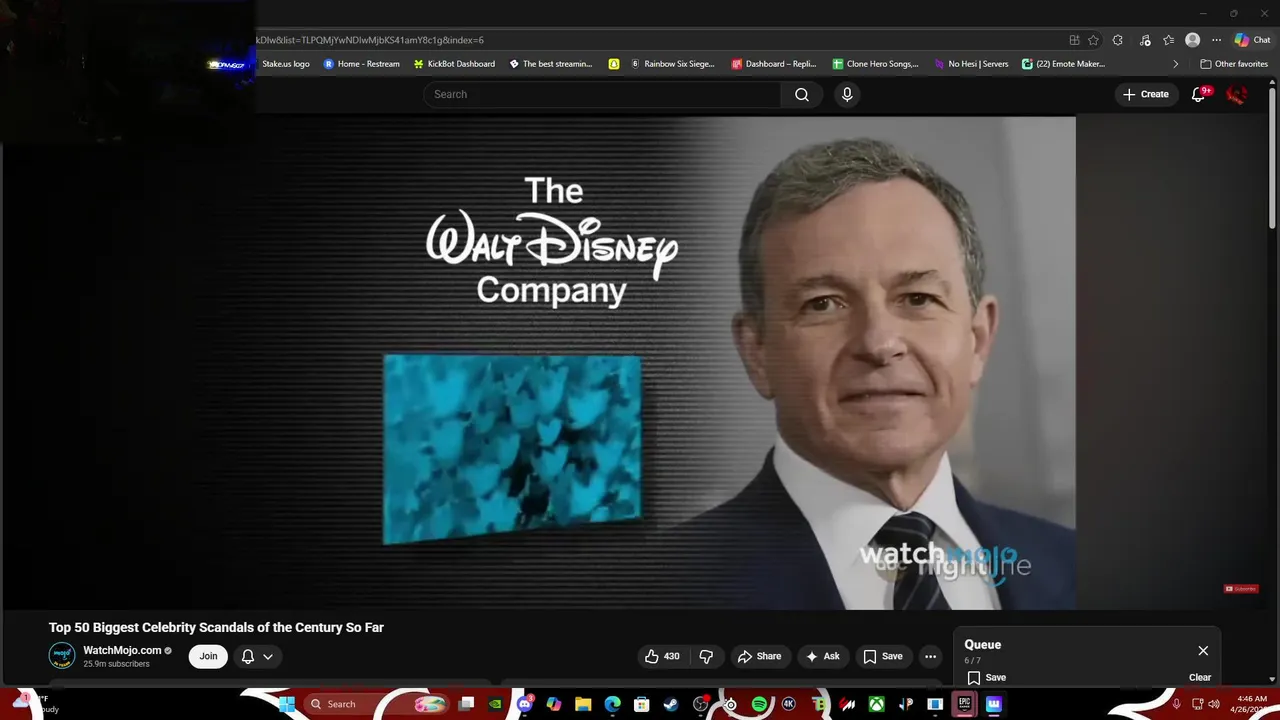The image size is (1280, 720).
Task: Open KickBot Dashboard bookmark
Action: click(x=454, y=64)
